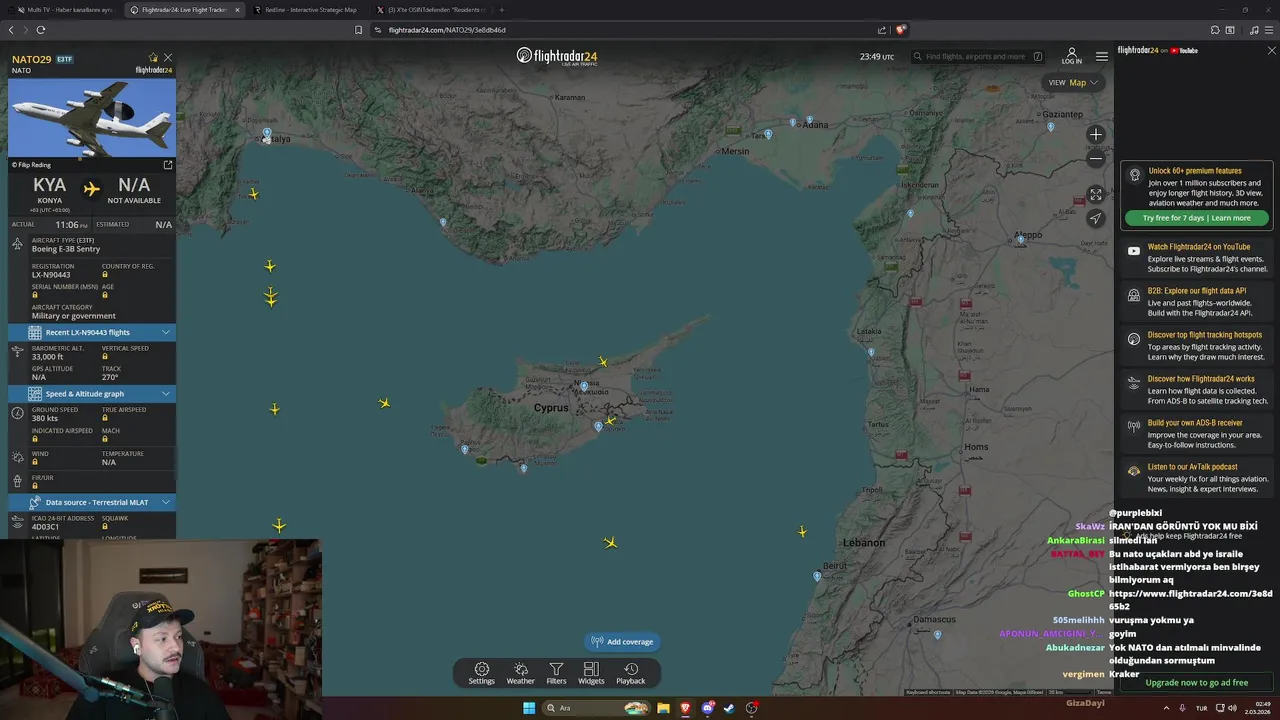Viewport: 1280px width, 720px height.
Task: Click Try free for 7 days button
Action: tap(1196, 218)
